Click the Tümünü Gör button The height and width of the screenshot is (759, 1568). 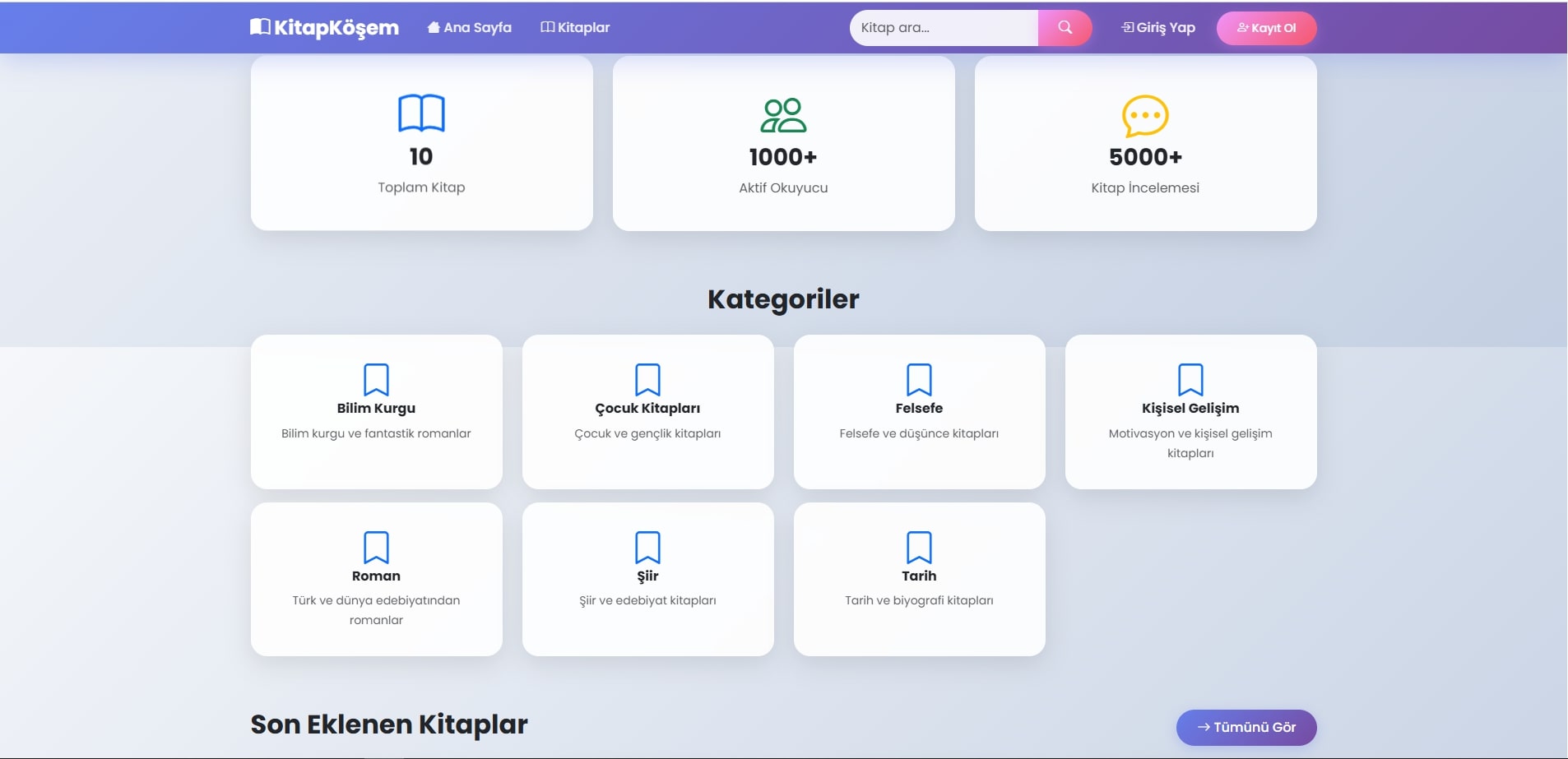[x=1247, y=727]
